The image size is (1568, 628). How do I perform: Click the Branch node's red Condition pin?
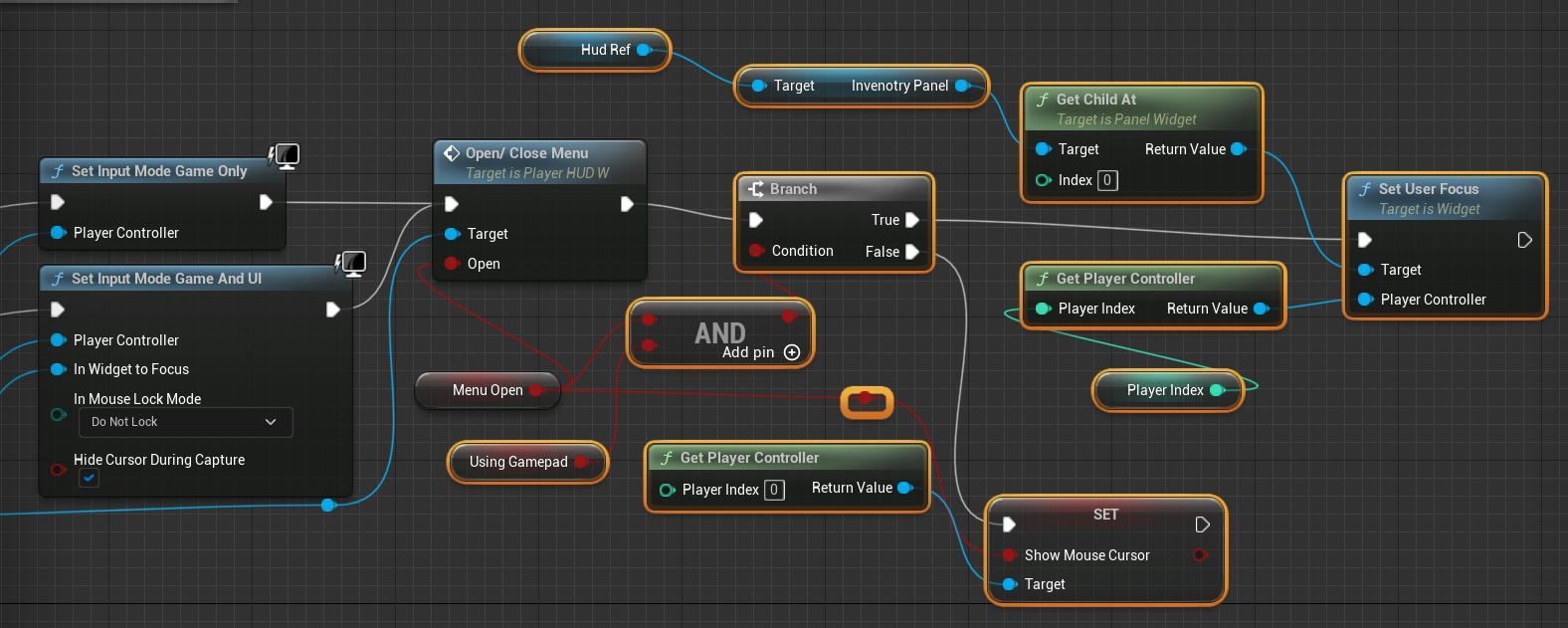pyautogui.click(x=756, y=251)
